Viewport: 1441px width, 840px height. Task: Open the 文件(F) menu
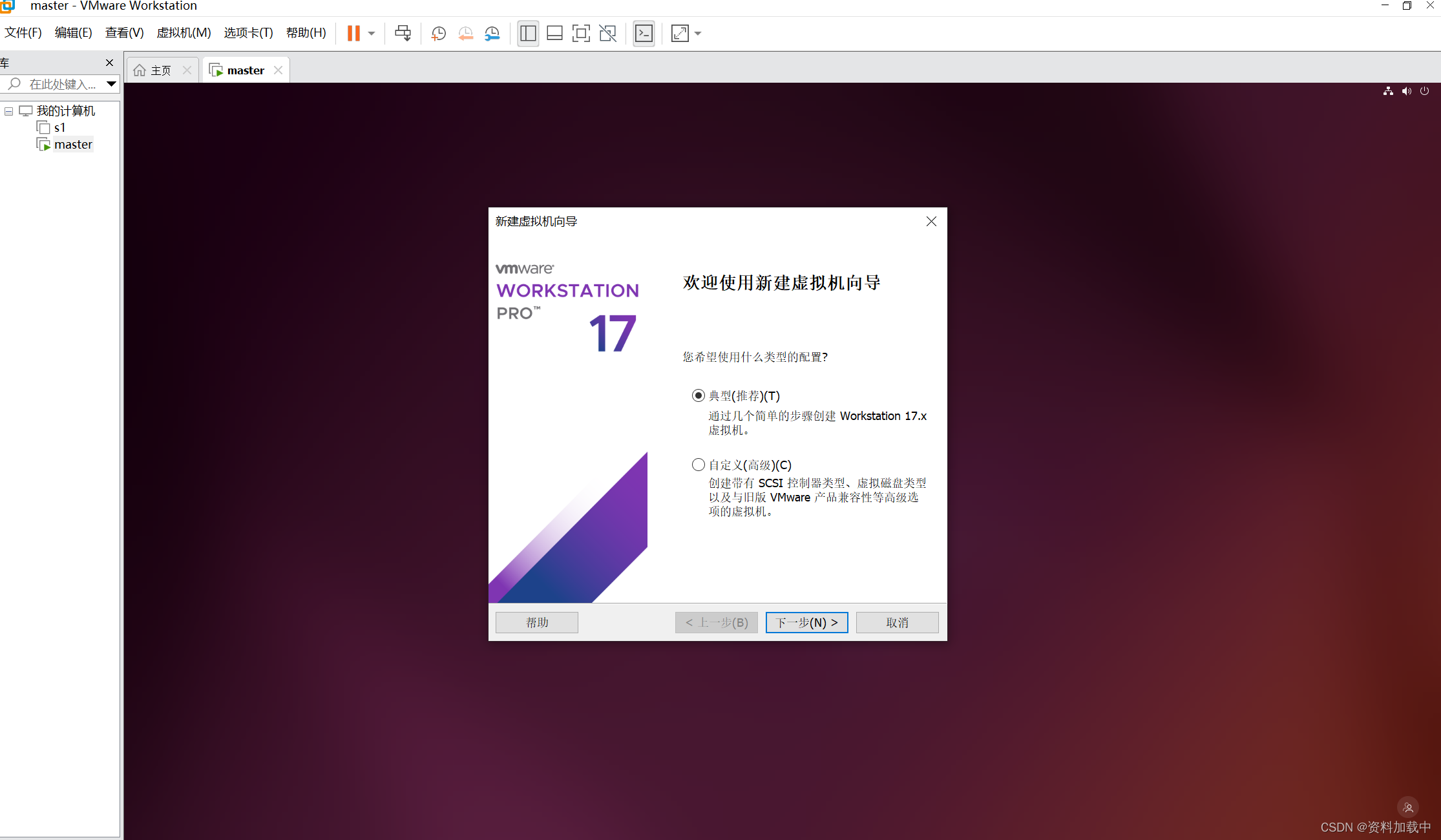click(x=23, y=32)
